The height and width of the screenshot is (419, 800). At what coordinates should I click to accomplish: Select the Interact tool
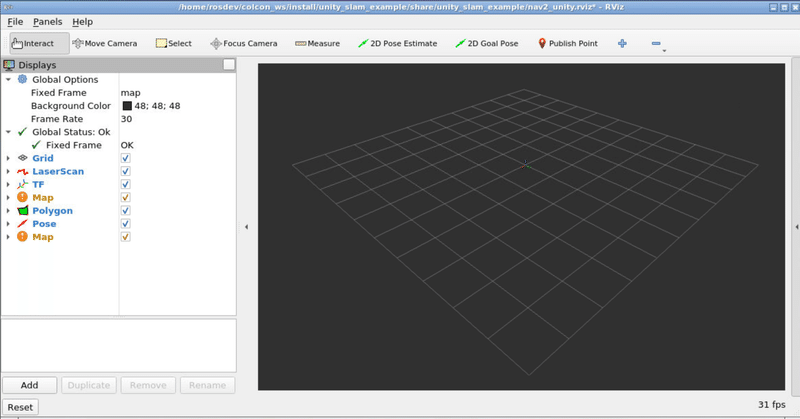39,43
